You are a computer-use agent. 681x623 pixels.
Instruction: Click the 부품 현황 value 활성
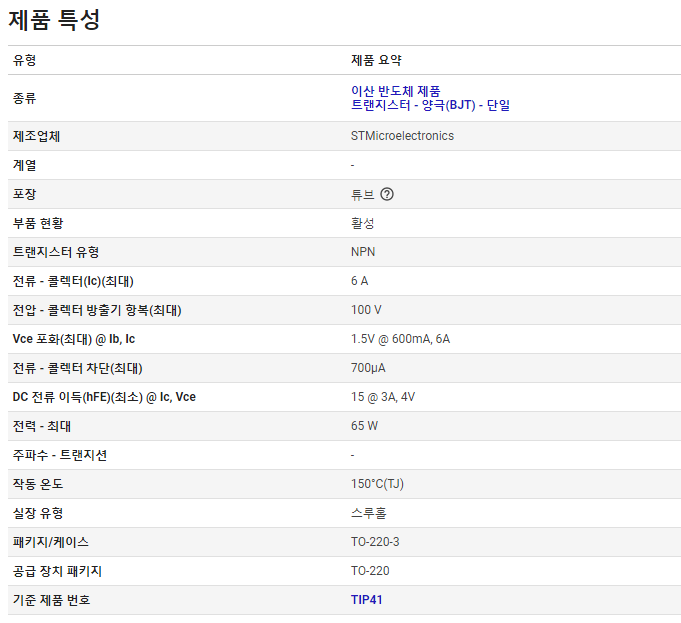point(362,223)
